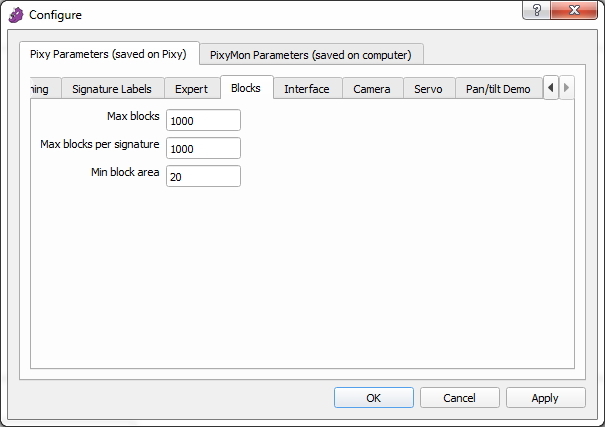
Task: Click the Cancel button
Action: [x=459, y=397]
